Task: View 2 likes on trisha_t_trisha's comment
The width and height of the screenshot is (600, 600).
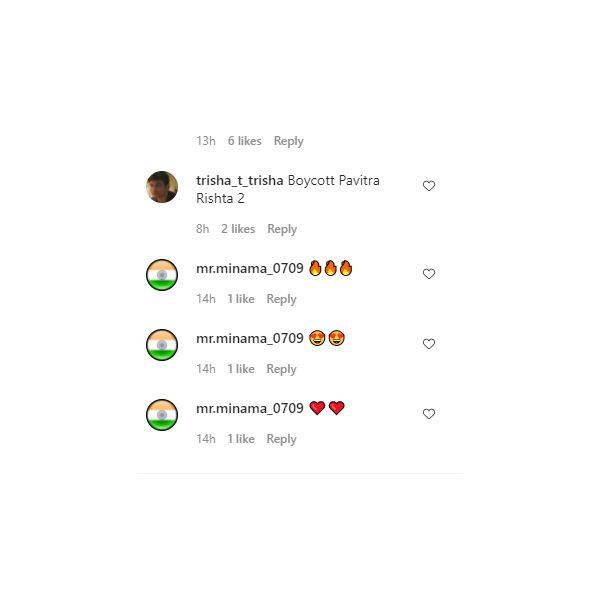Action: [x=238, y=229]
